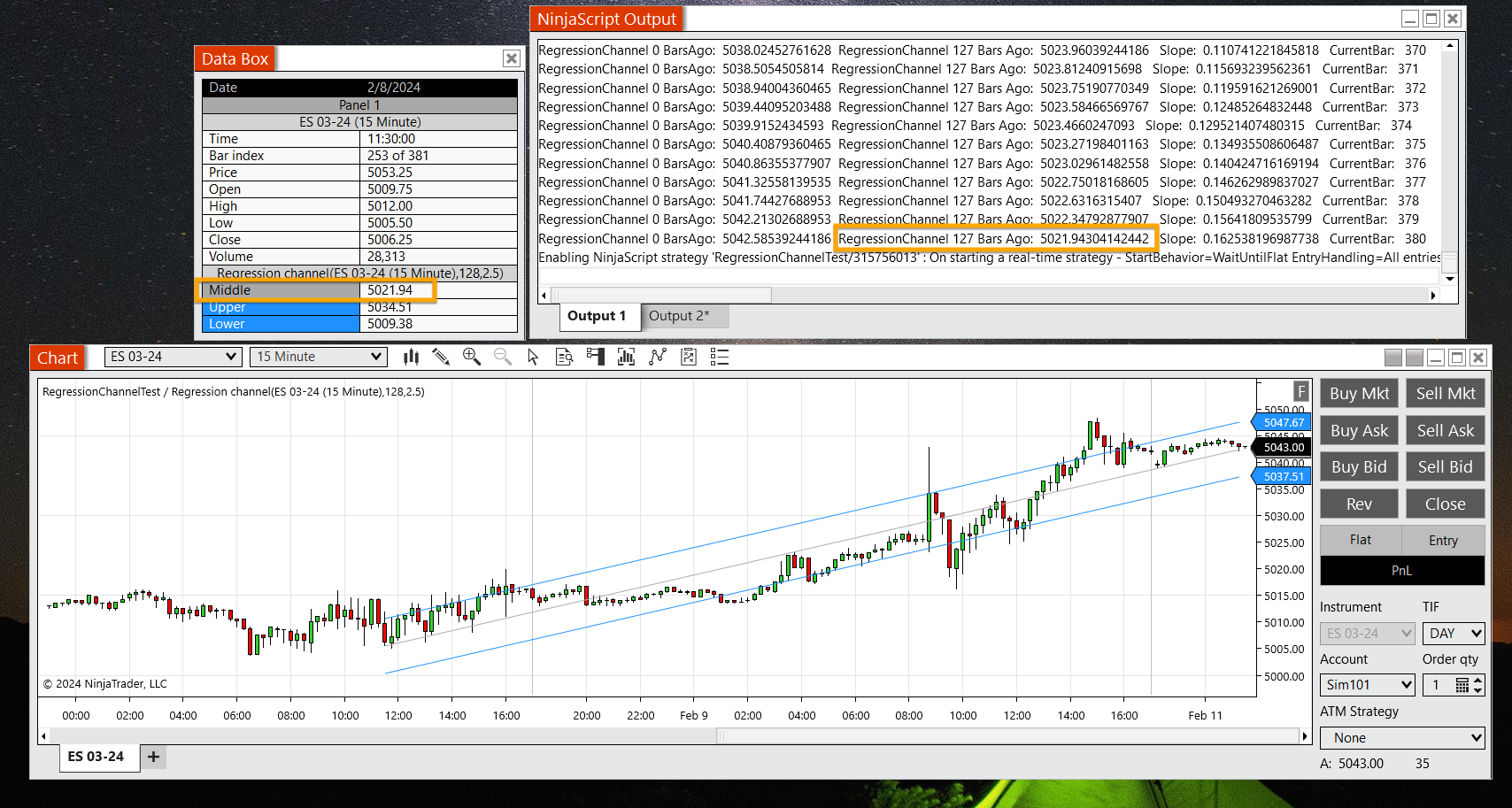Maximize the NinjaScript Output window
The height and width of the screenshot is (808, 1512).
coord(1431,19)
